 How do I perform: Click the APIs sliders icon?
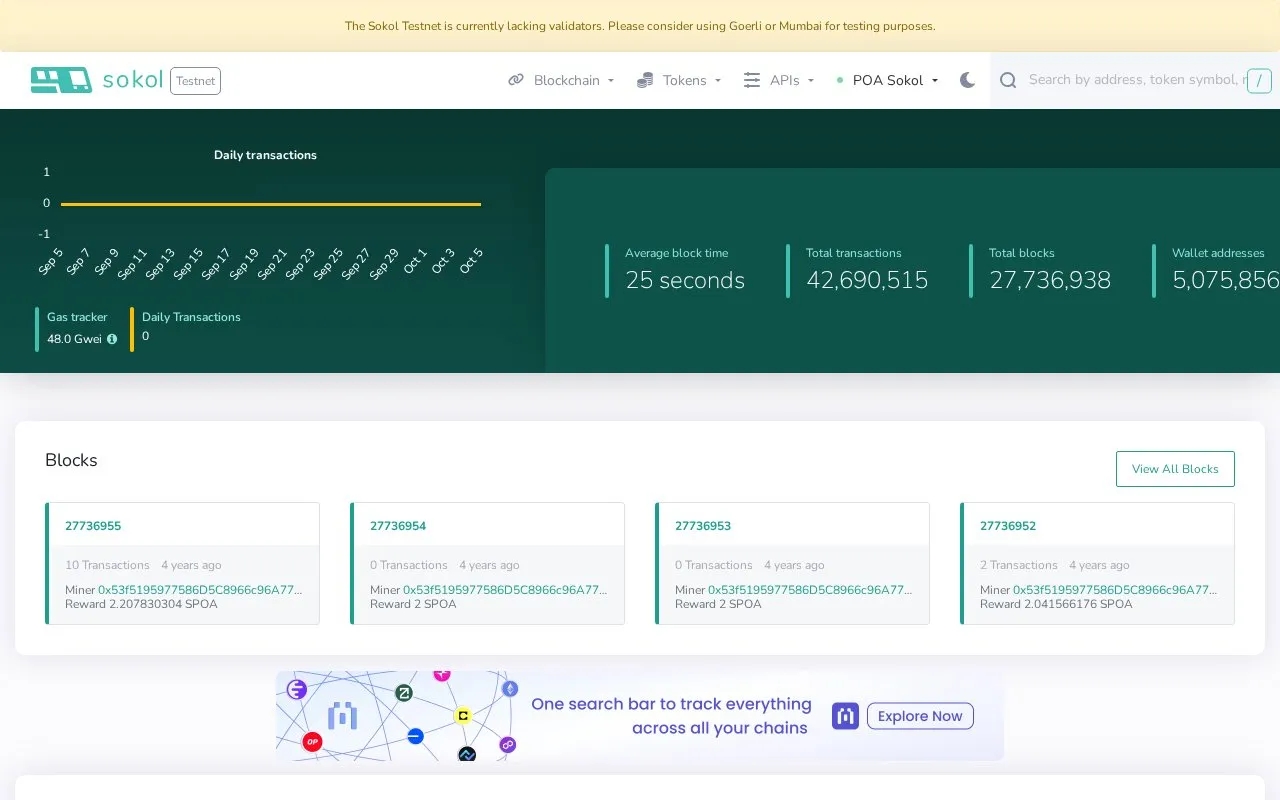pyautogui.click(x=752, y=80)
